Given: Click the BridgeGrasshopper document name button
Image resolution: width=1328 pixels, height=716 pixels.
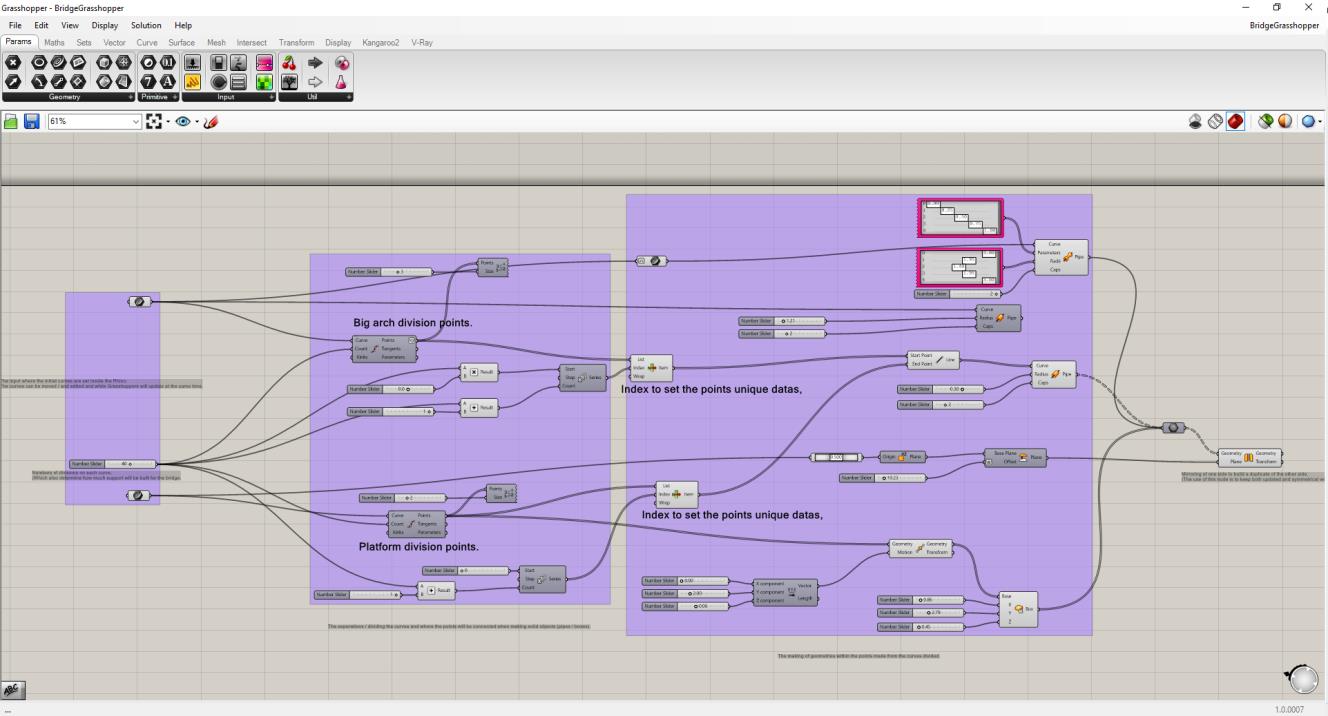Looking at the screenshot, I should tap(1284, 25).
